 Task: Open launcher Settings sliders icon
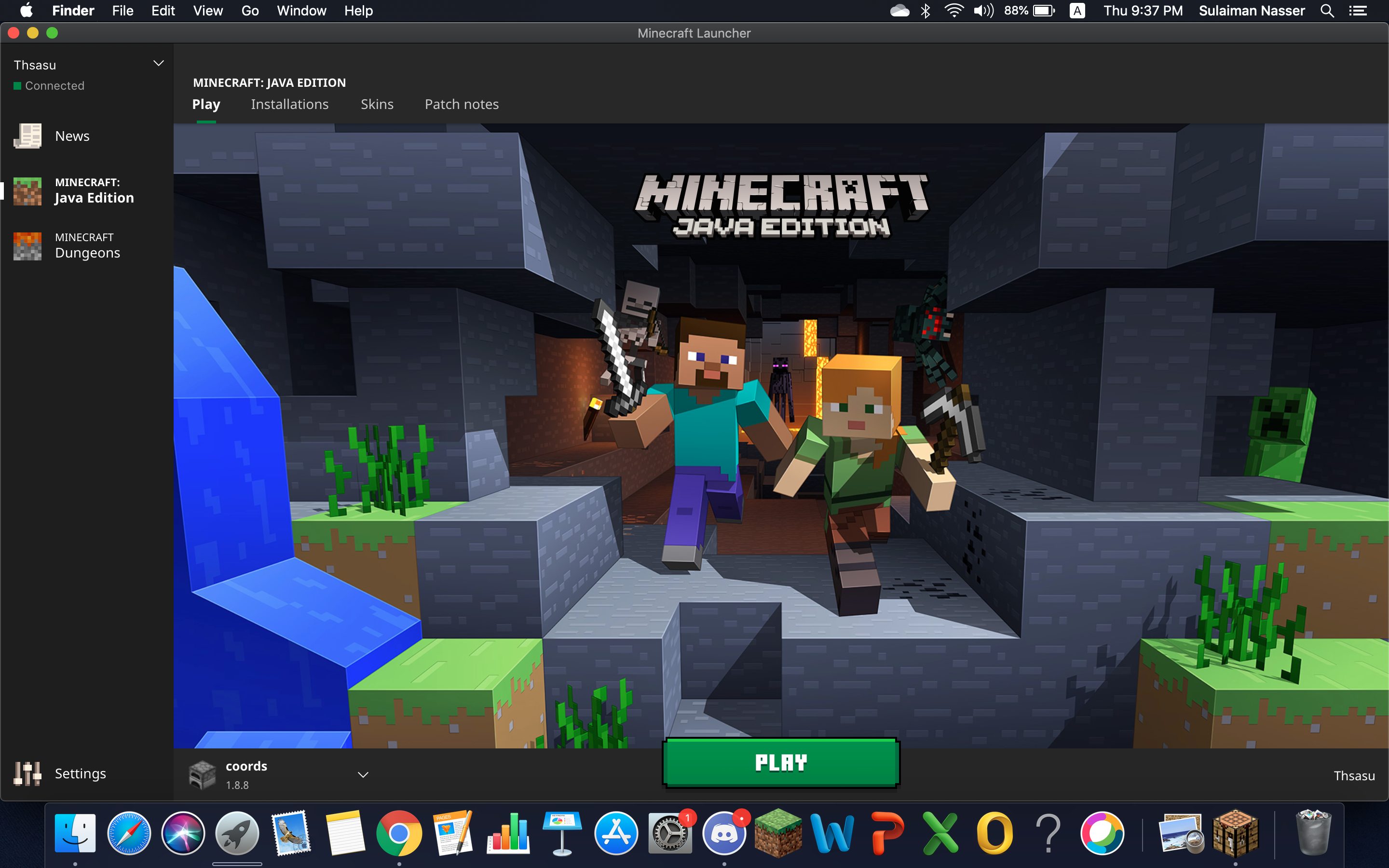coord(27,773)
